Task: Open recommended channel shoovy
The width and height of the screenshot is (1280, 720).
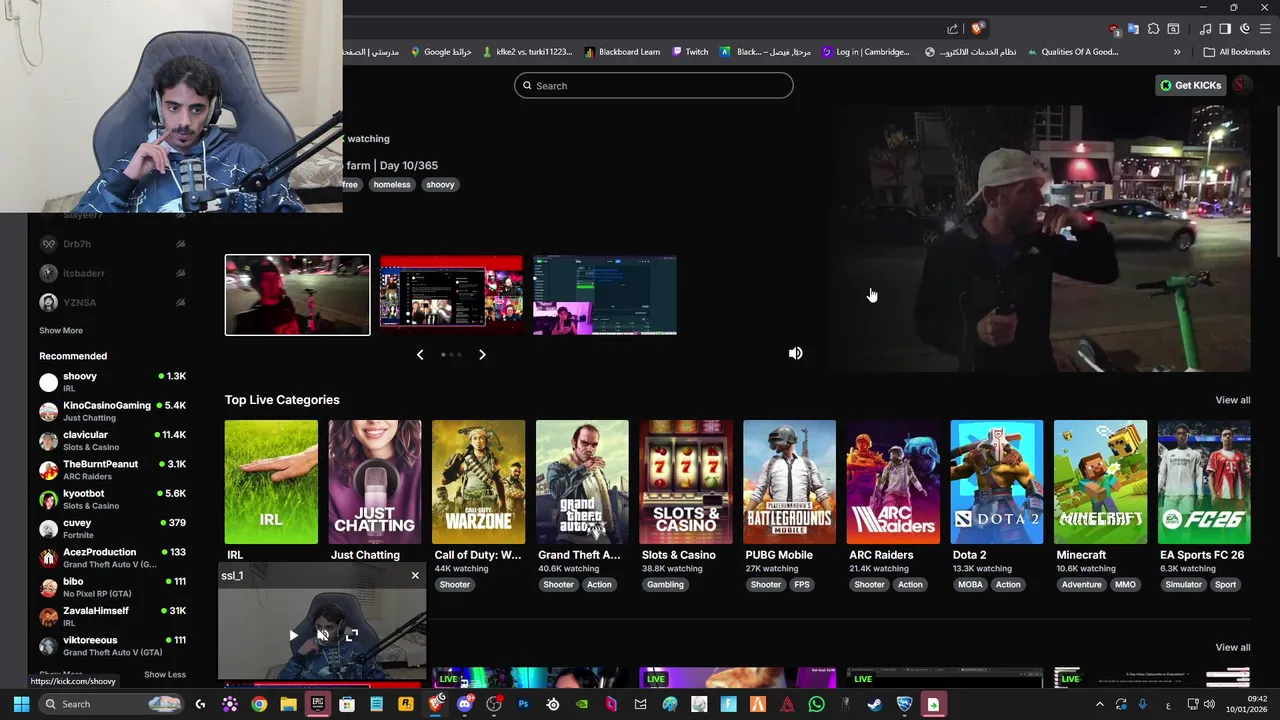Action: [112, 381]
